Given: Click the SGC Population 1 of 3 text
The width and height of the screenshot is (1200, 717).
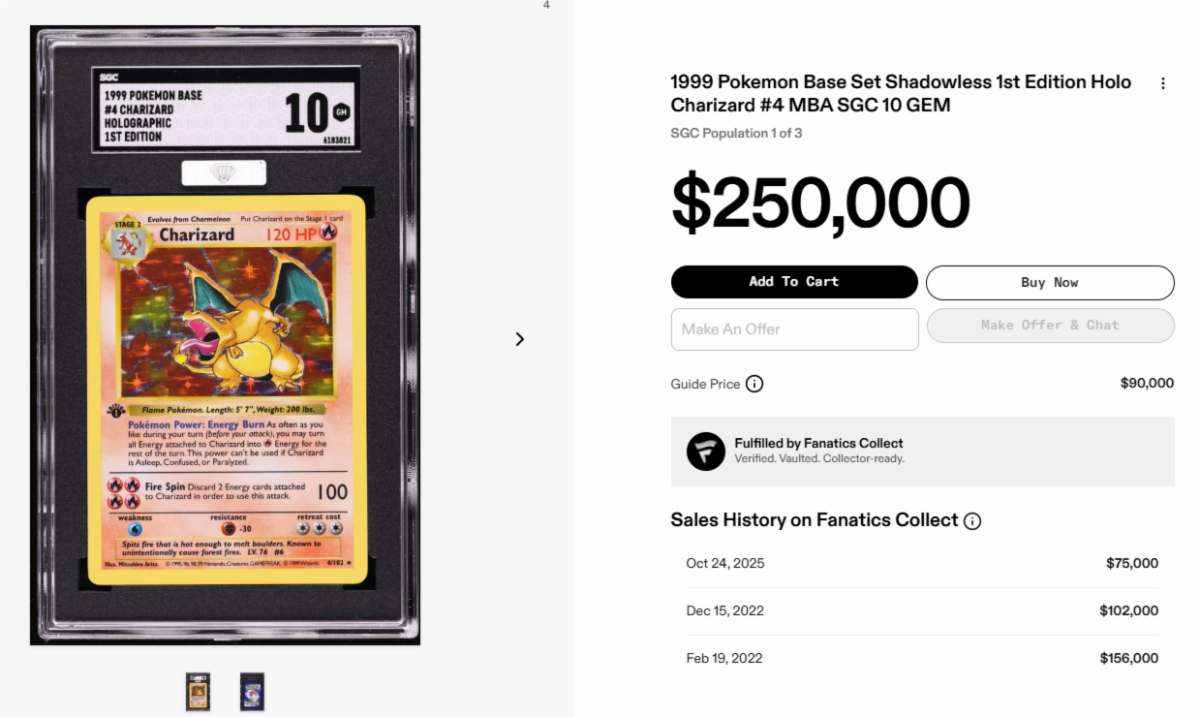Looking at the screenshot, I should click(x=736, y=133).
